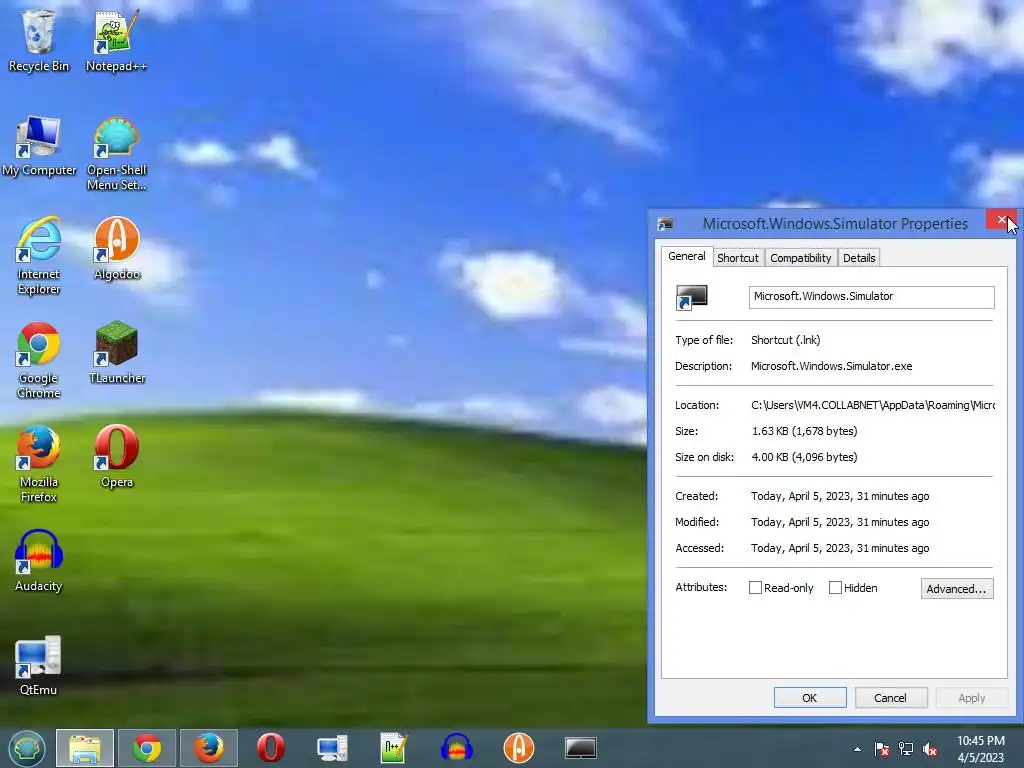Select the Opera desktop shortcut
Viewport: 1024px width, 768px height.
click(116, 456)
